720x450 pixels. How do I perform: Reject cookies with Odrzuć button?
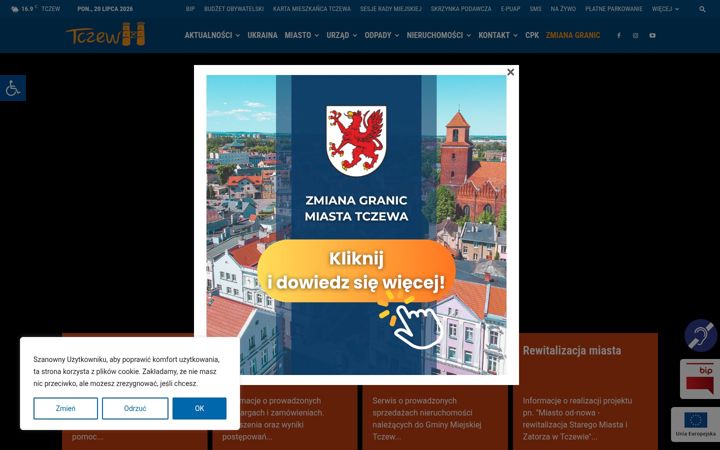pyautogui.click(x=135, y=408)
